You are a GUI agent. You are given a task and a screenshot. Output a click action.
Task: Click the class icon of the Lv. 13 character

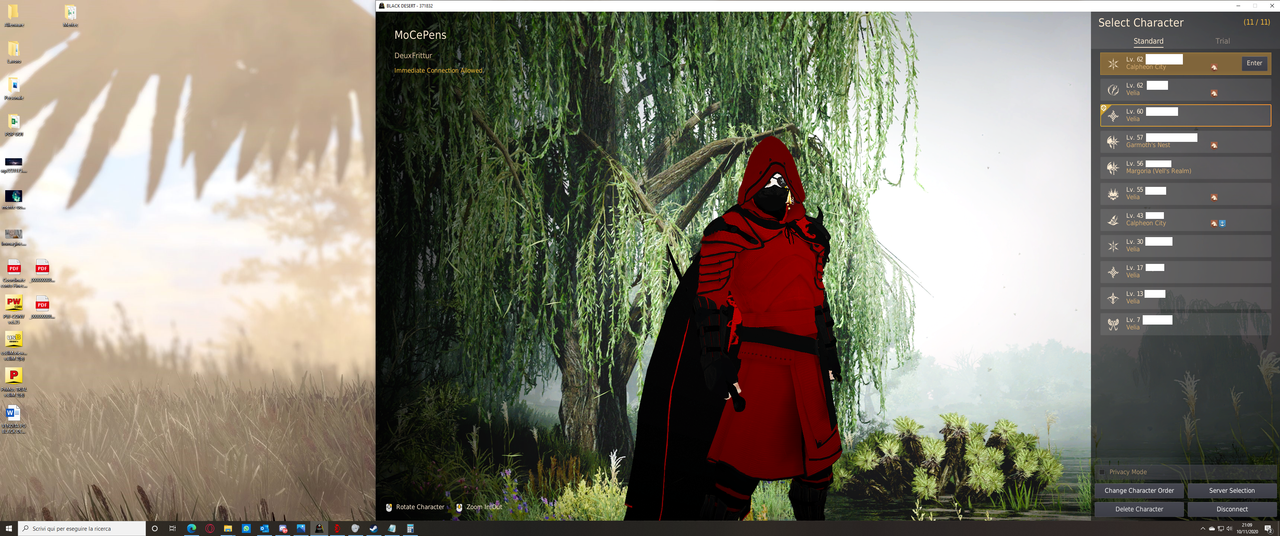pyautogui.click(x=1113, y=298)
